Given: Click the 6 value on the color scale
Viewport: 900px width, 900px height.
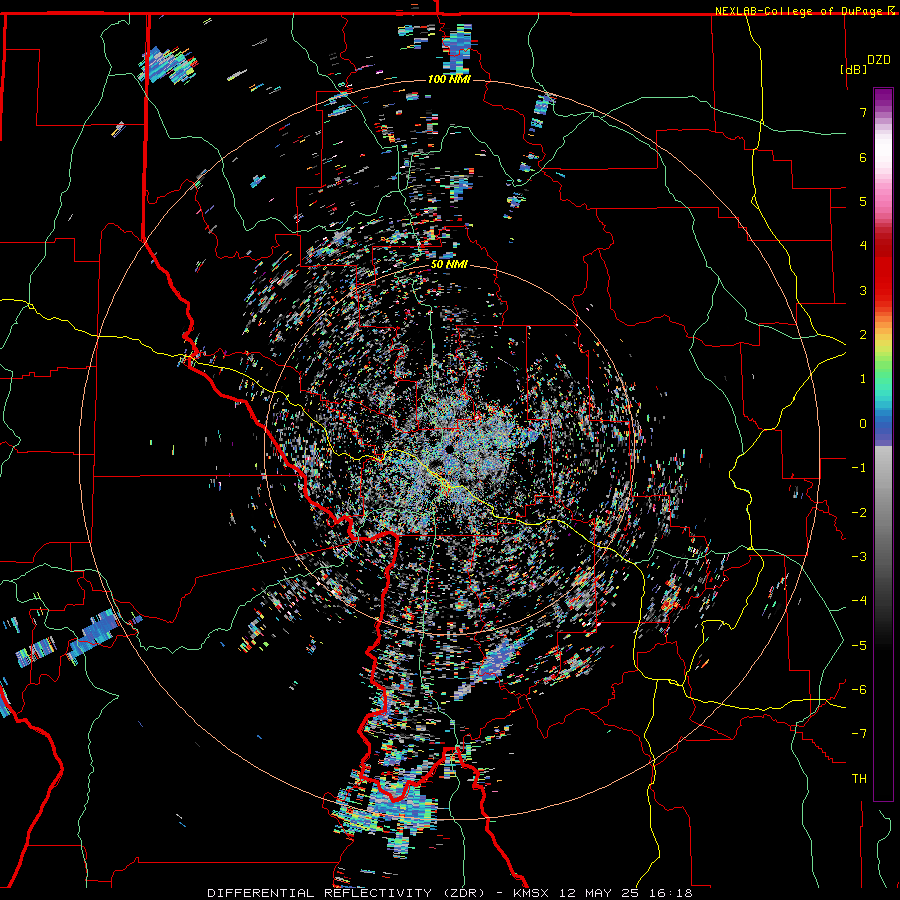Looking at the screenshot, I should (x=863, y=157).
